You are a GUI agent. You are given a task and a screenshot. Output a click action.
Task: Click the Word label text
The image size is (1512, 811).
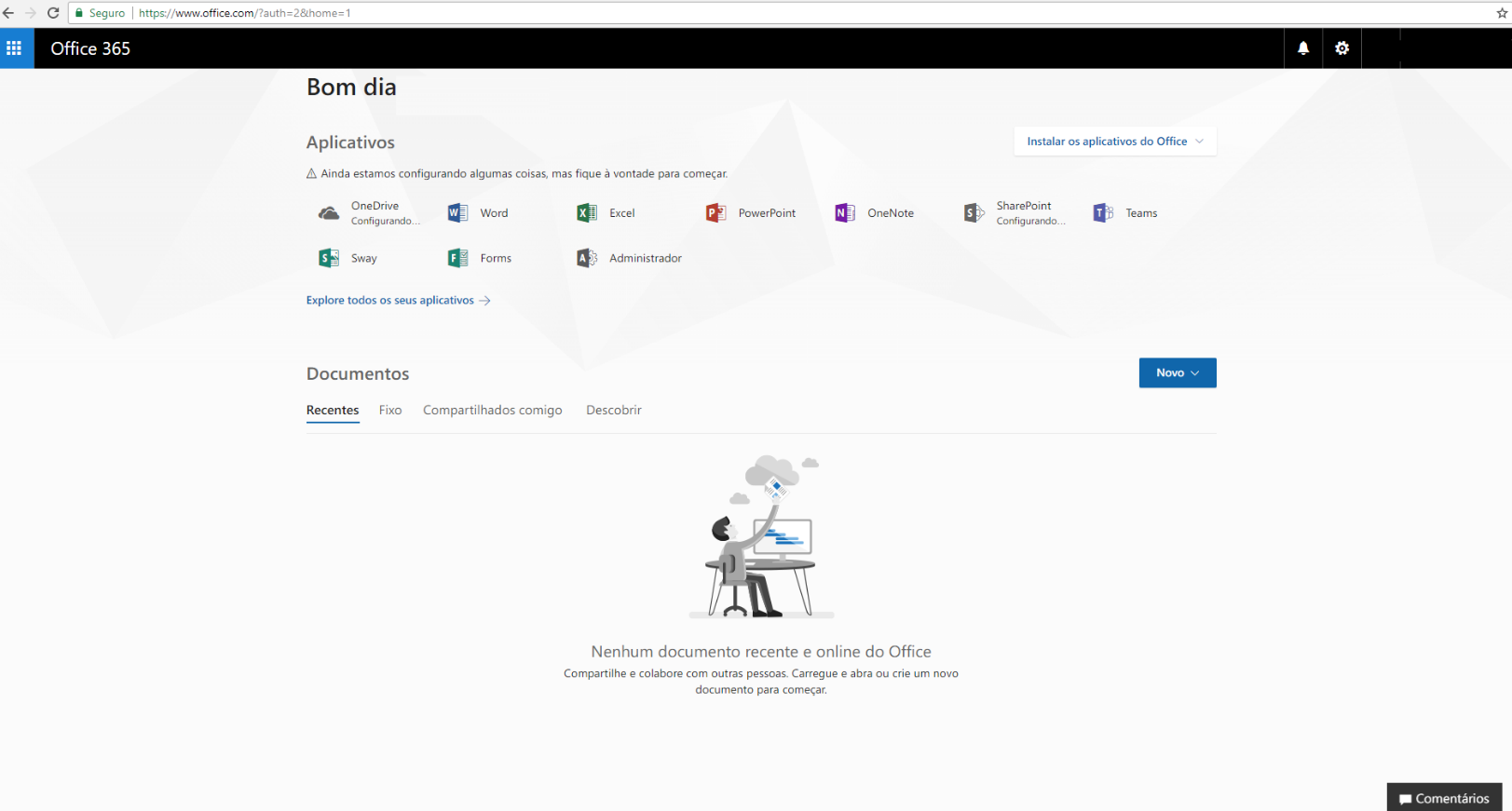[494, 213]
